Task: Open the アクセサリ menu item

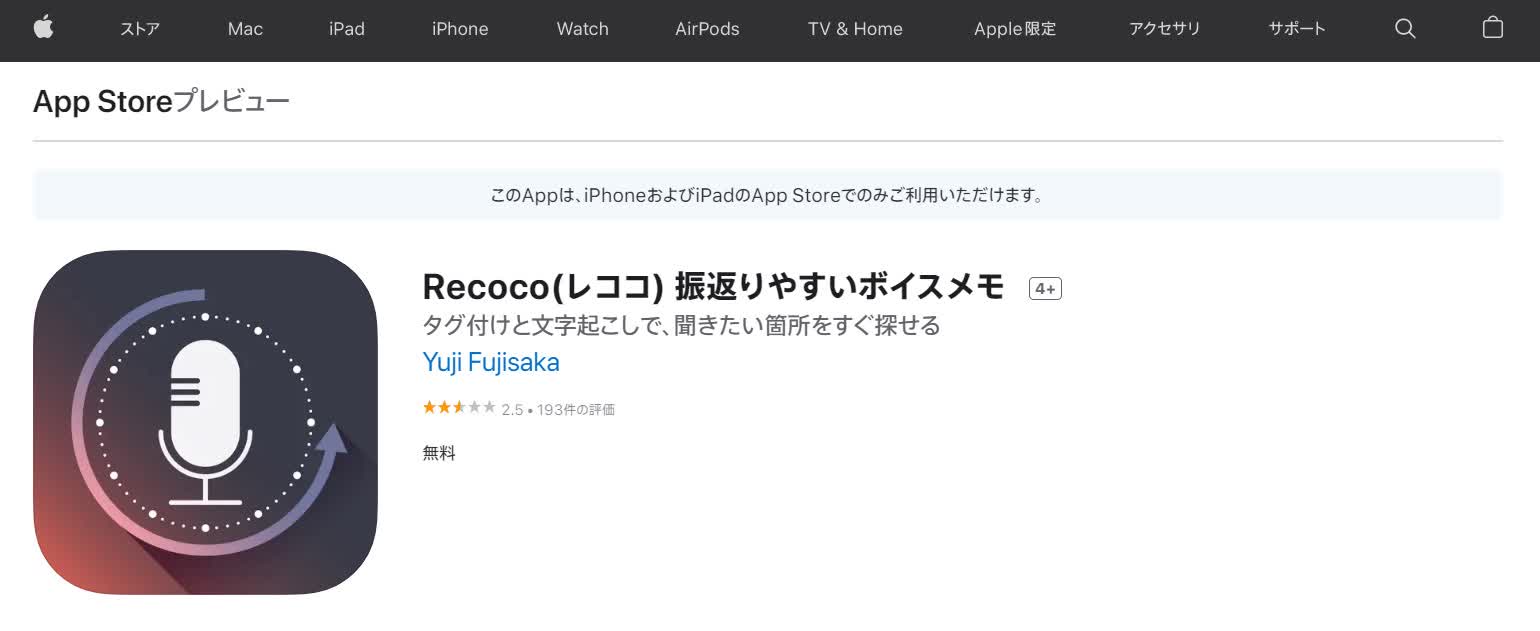Action: [x=1164, y=29]
